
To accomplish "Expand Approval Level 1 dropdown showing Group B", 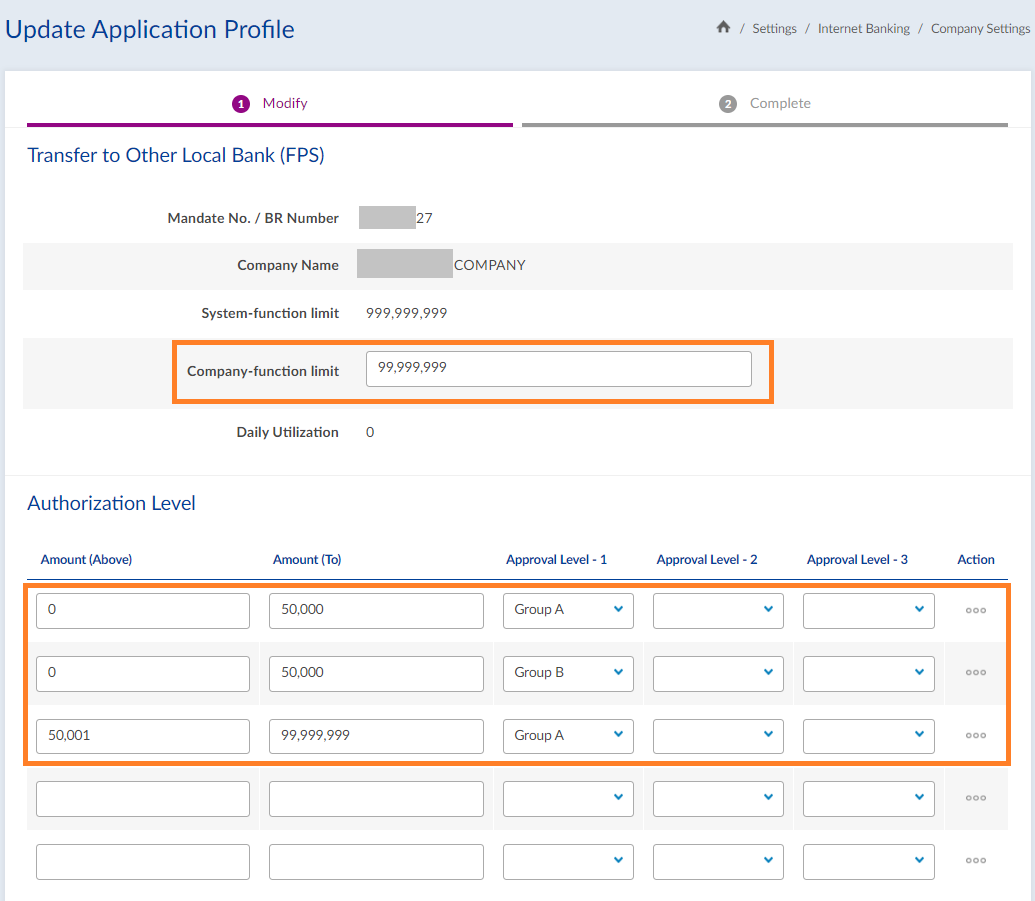I will coord(568,673).
